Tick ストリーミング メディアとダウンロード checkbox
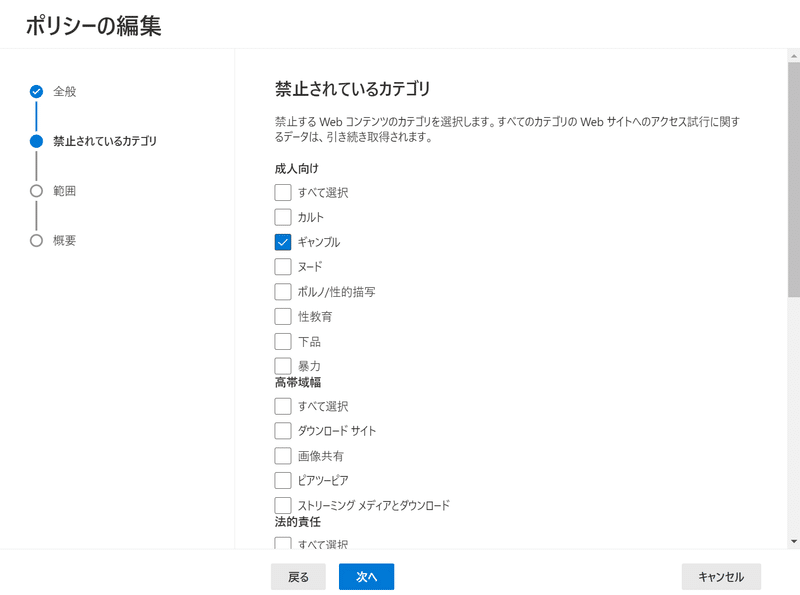The image size is (800, 595). (283, 505)
